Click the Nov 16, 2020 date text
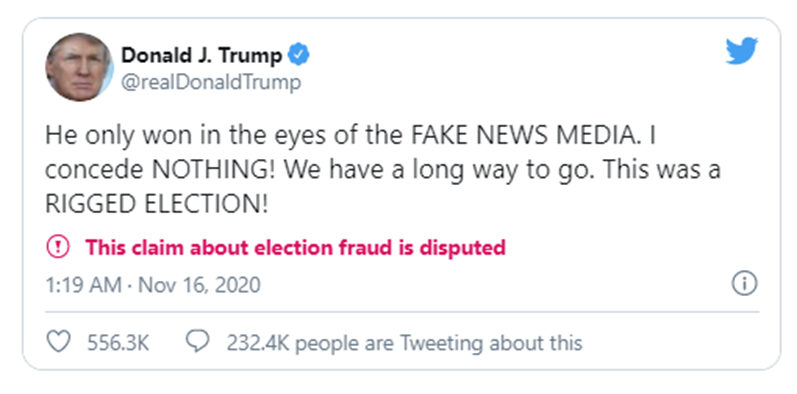Screen dimensions: 797x394 pos(199,285)
